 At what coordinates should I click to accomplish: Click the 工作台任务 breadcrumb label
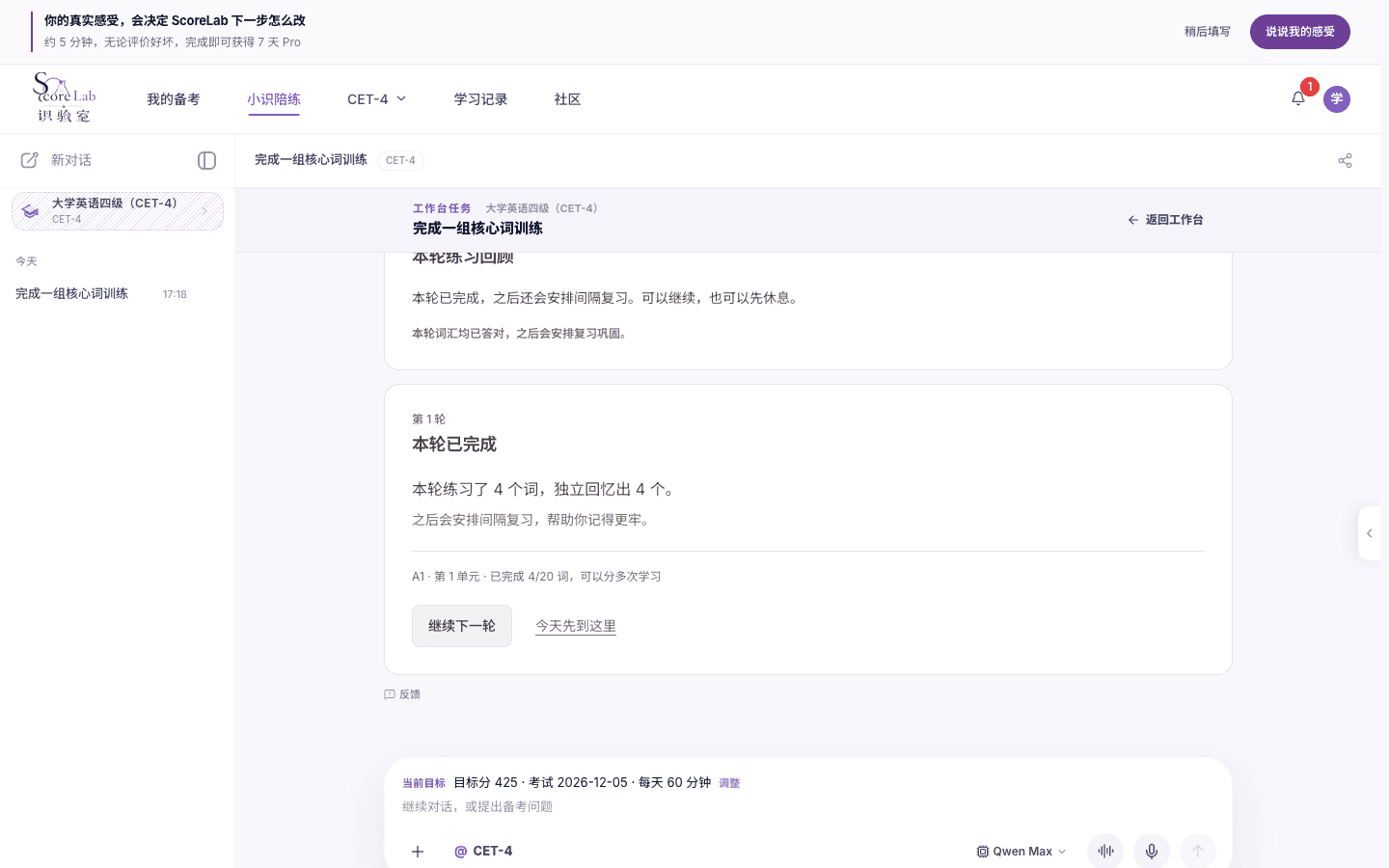point(442,208)
